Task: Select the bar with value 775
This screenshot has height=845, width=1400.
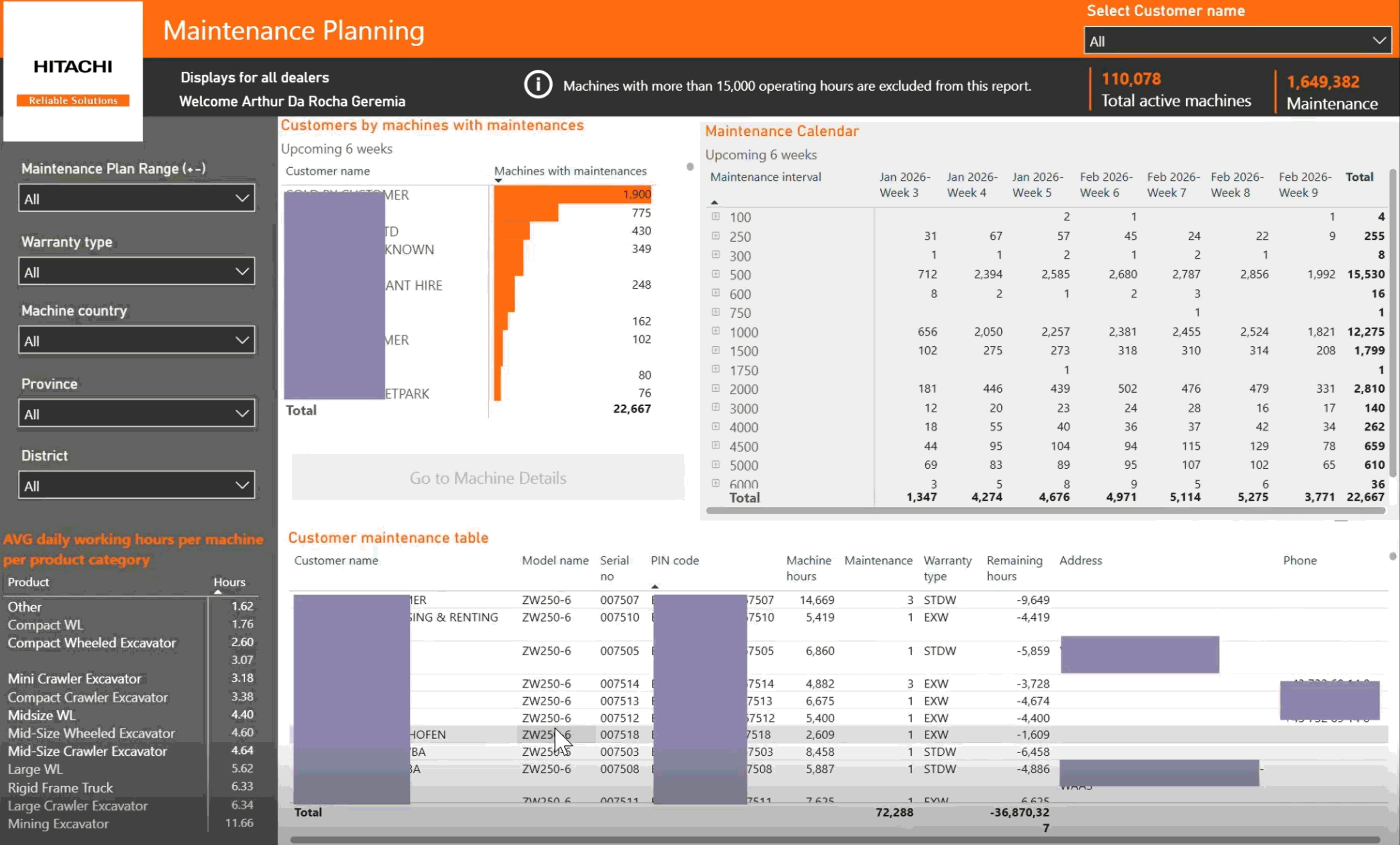Action: click(x=526, y=212)
